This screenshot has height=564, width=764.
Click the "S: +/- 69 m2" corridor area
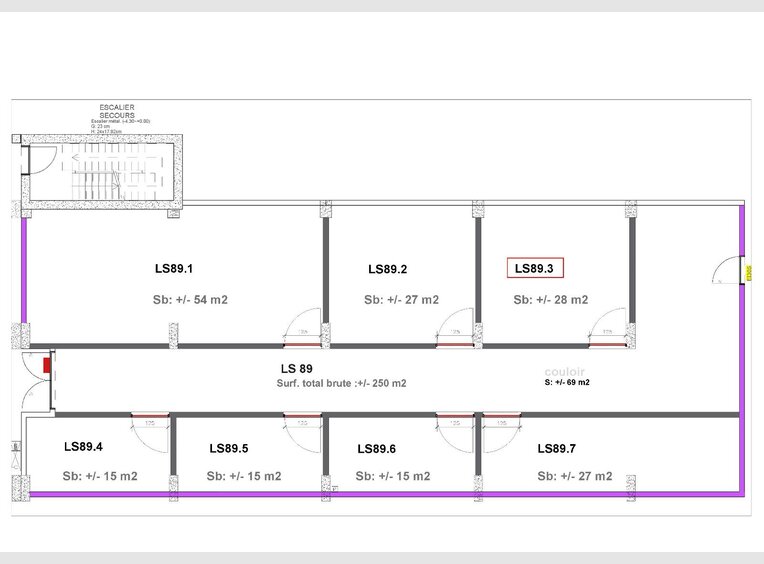[567, 382]
